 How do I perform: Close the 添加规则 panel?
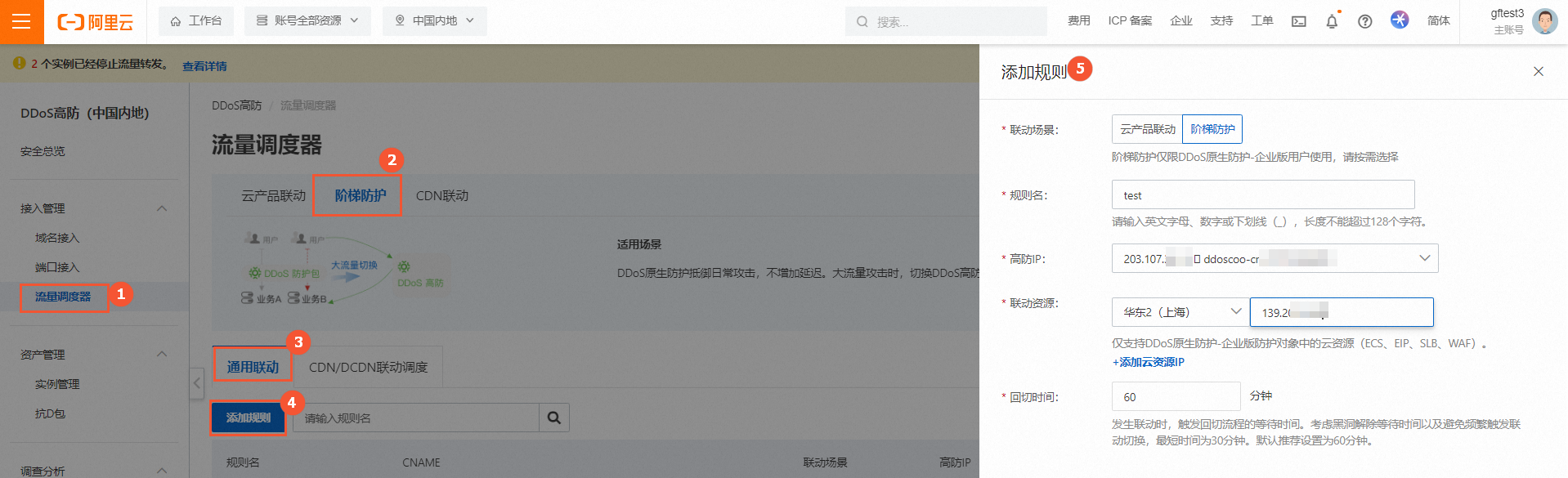1538,72
